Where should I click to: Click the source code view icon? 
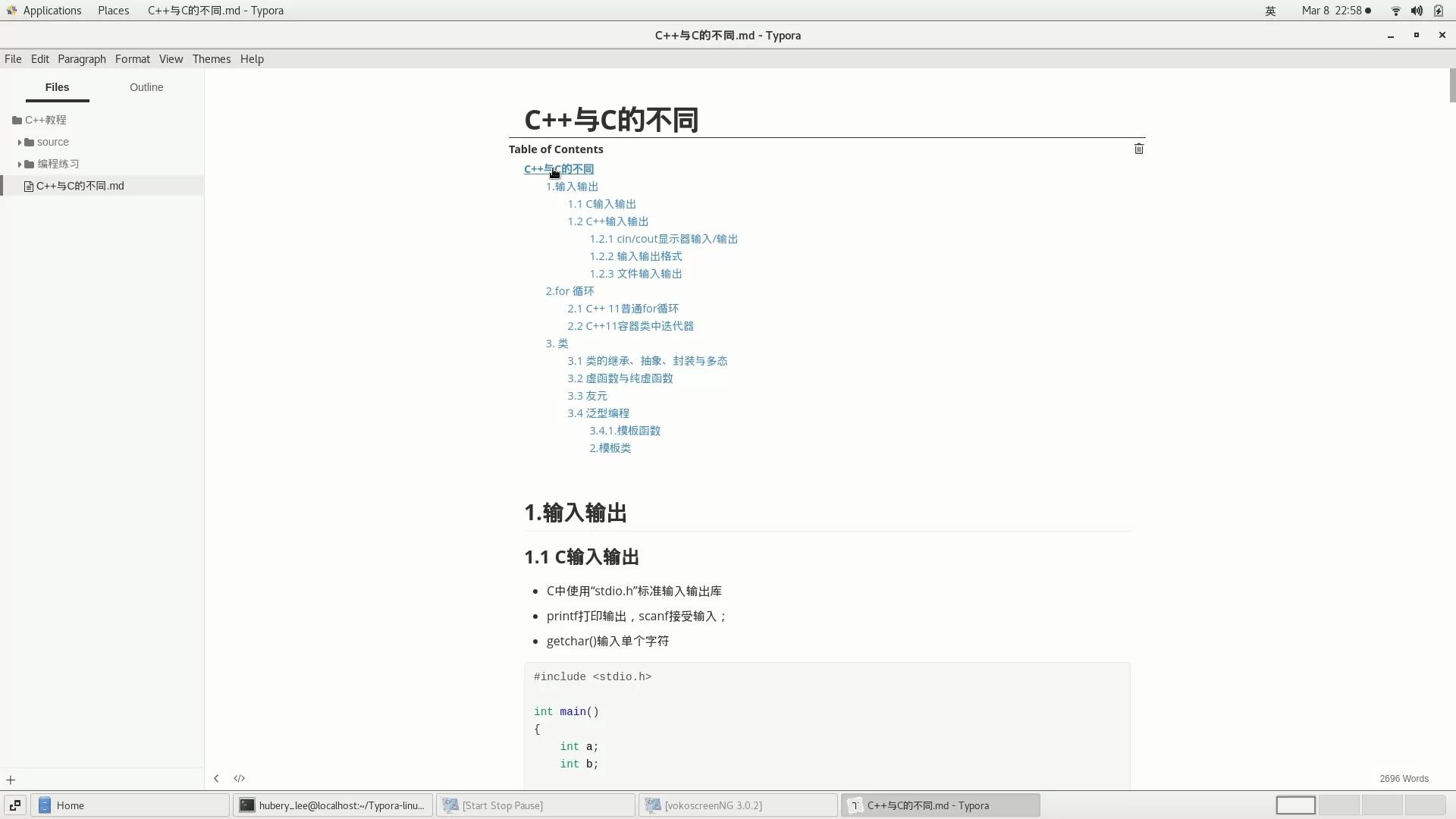[239, 779]
